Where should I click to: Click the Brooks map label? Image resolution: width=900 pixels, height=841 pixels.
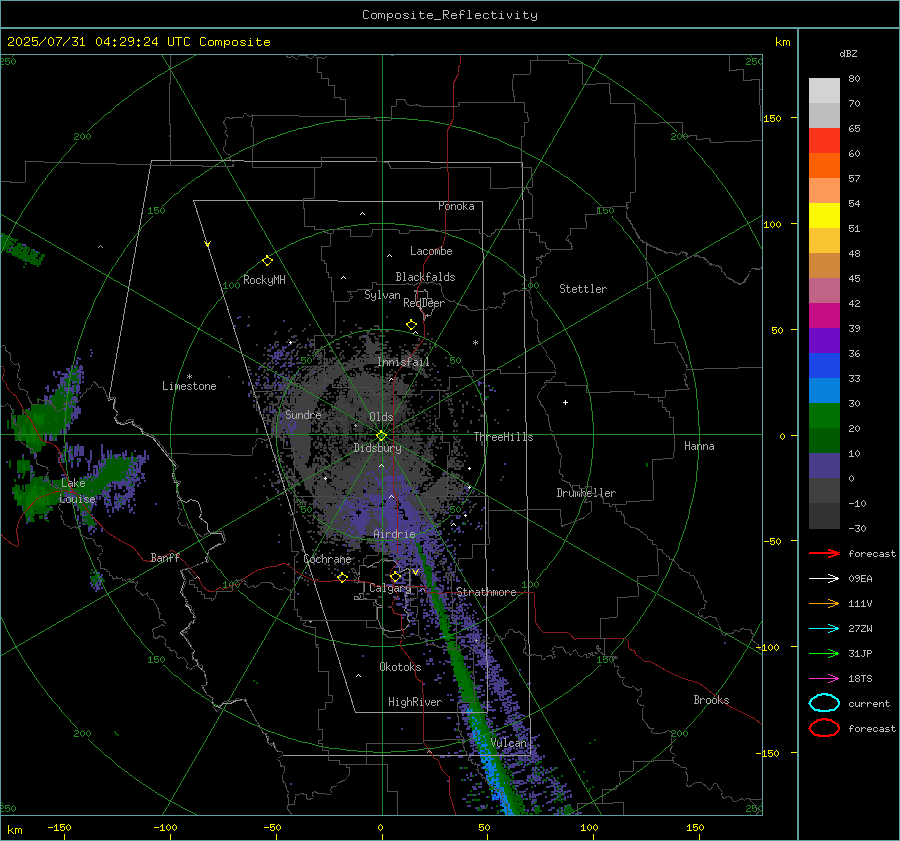coord(711,700)
